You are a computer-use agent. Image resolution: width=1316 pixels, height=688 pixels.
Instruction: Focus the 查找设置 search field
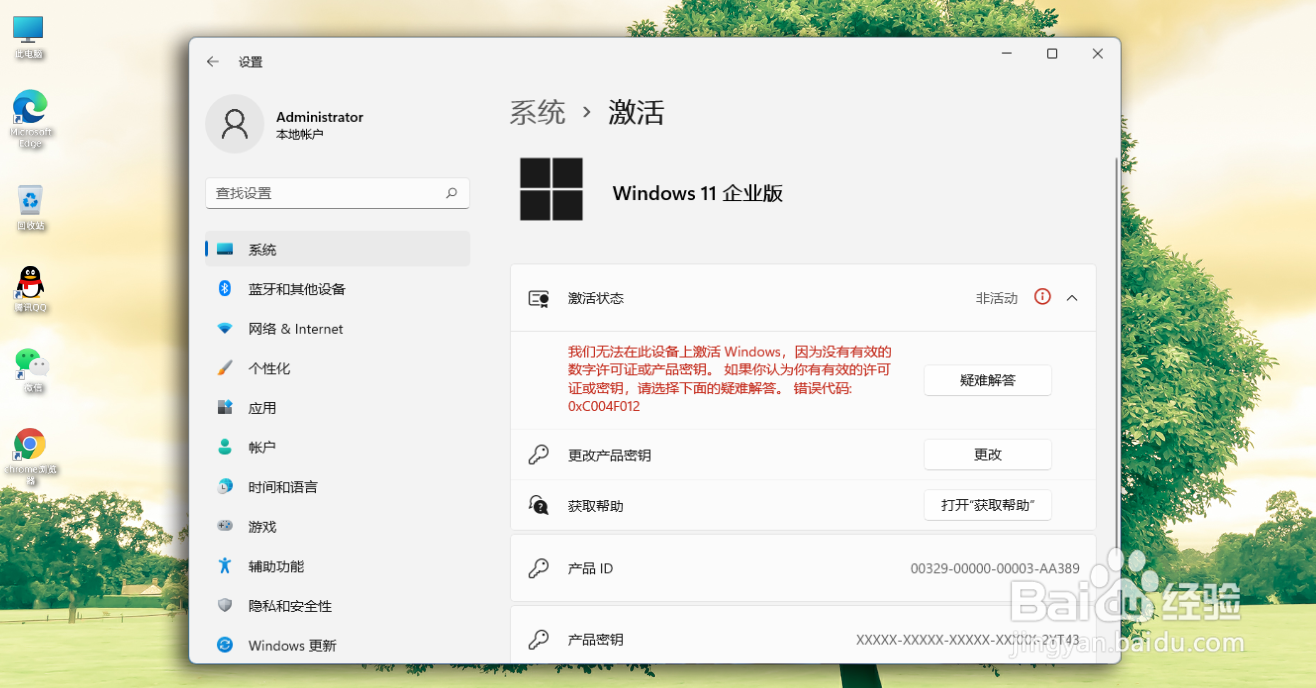click(x=338, y=193)
